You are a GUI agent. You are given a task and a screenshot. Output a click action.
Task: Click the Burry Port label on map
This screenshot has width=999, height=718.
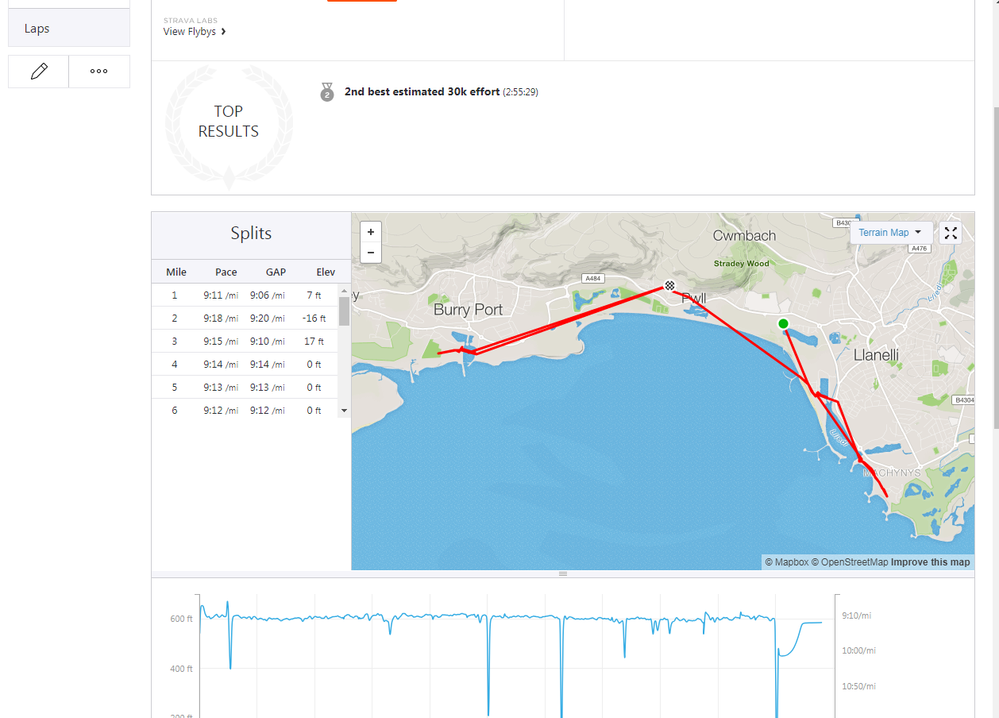468,310
